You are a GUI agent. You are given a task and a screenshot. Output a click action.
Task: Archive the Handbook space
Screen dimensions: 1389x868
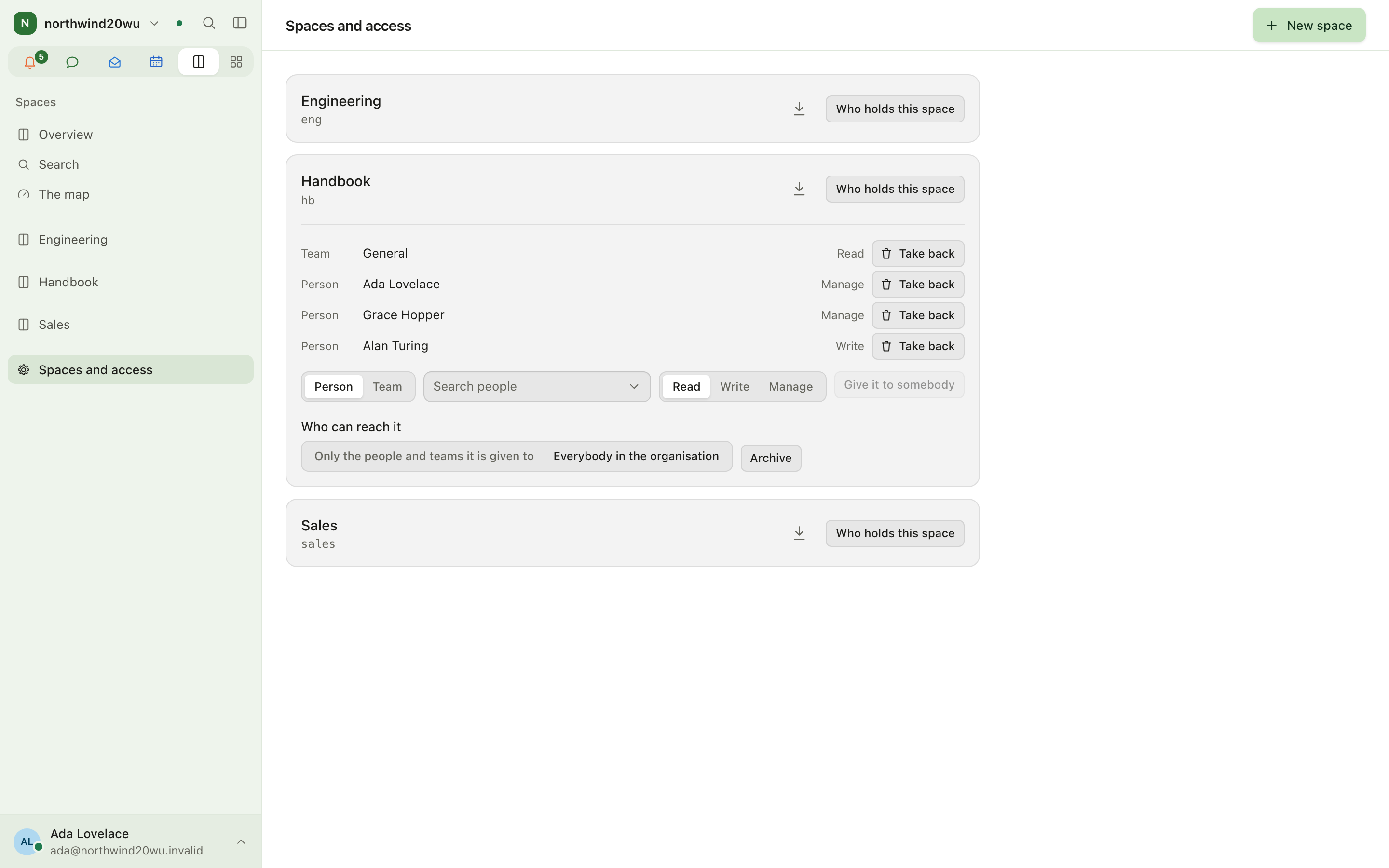tap(771, 458)
